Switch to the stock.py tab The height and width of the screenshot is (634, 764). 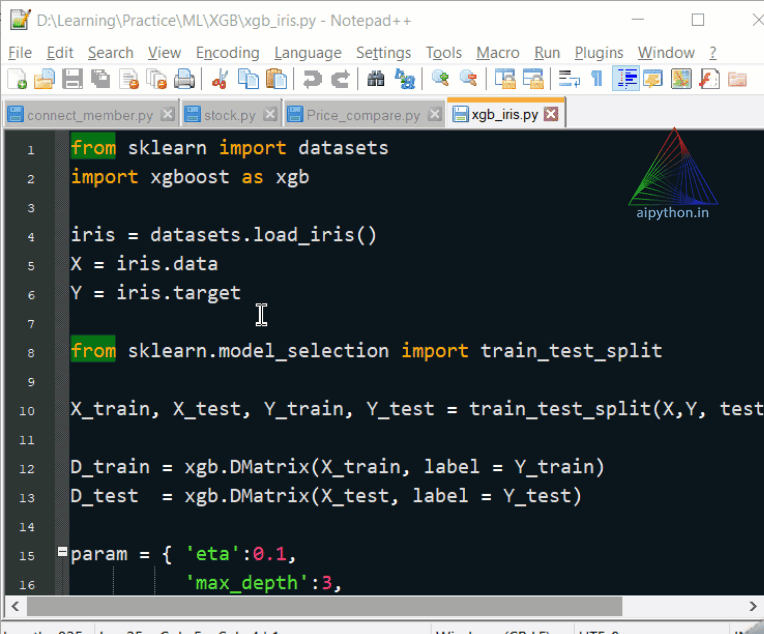pyautogui.click(x=229, y=115)
